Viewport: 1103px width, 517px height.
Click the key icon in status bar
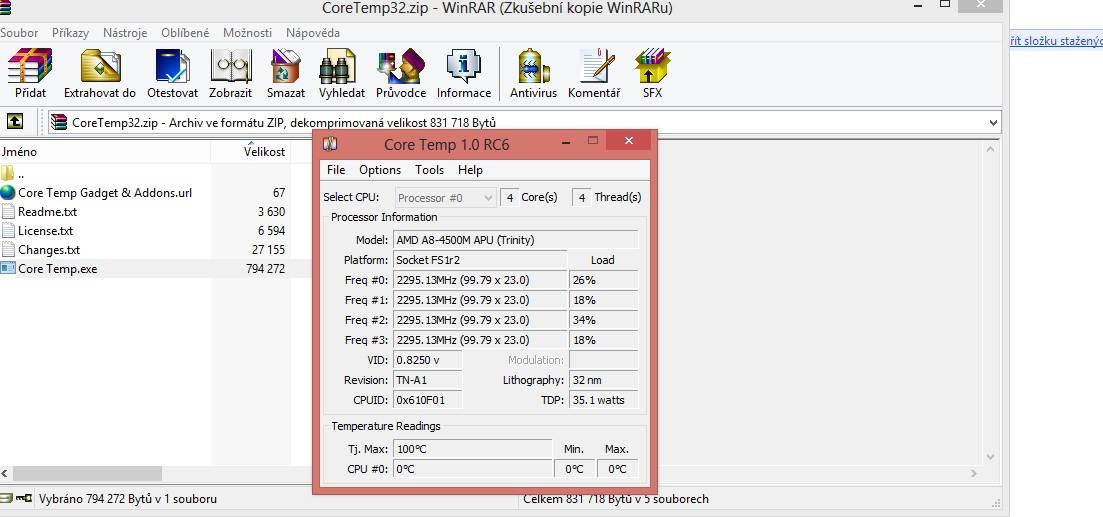24,498
